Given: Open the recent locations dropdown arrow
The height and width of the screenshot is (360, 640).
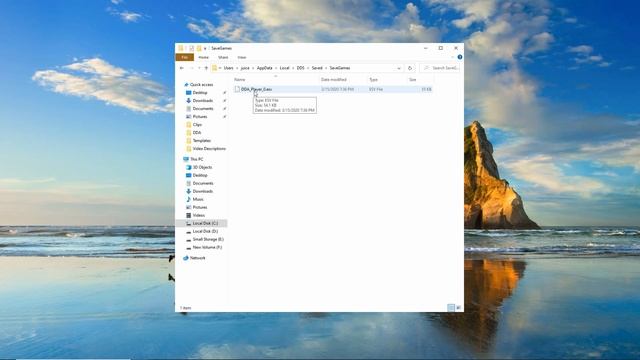Looking at the screenshot, I should [x=199, y=68].
